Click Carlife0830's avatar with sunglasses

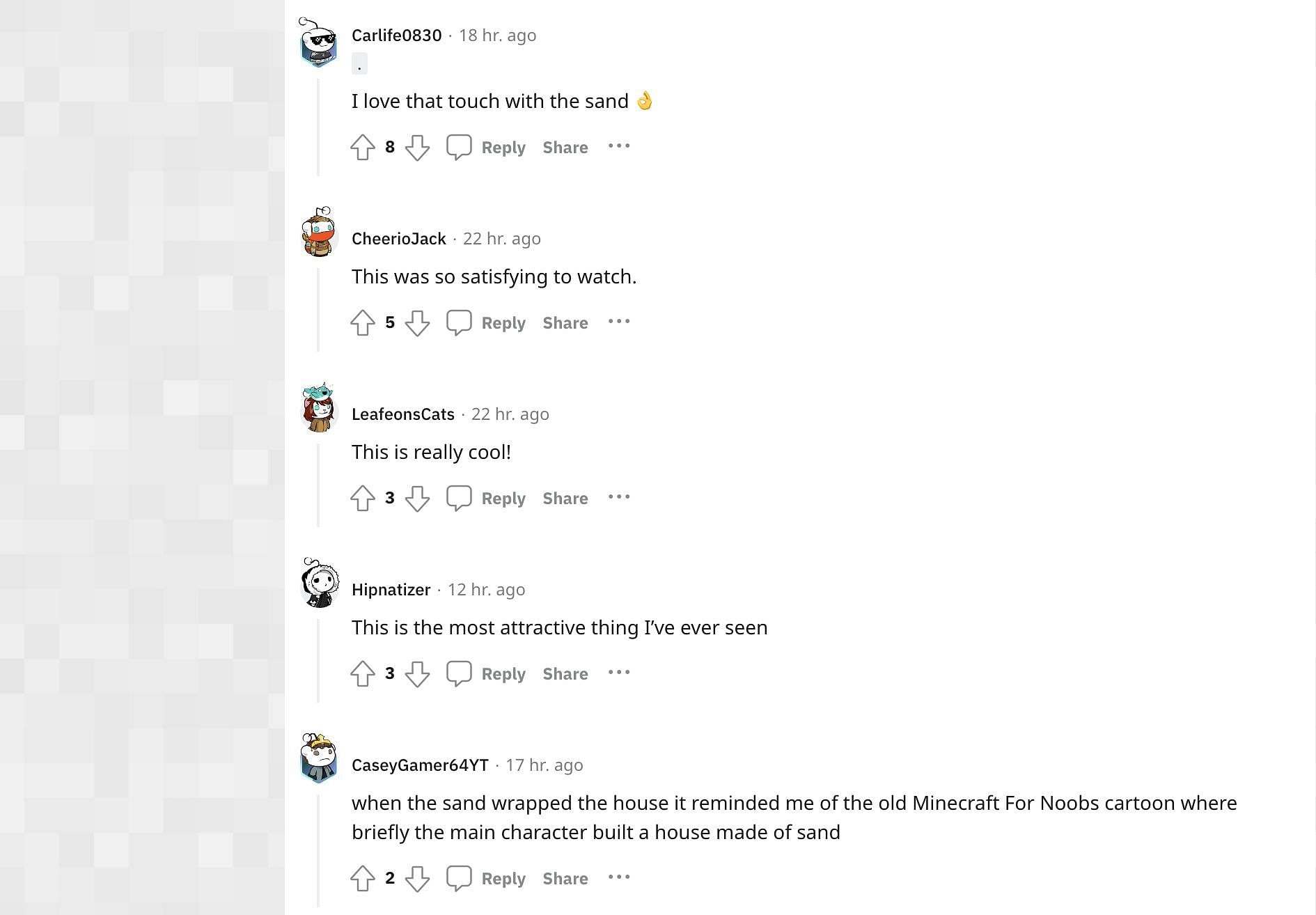319,43
